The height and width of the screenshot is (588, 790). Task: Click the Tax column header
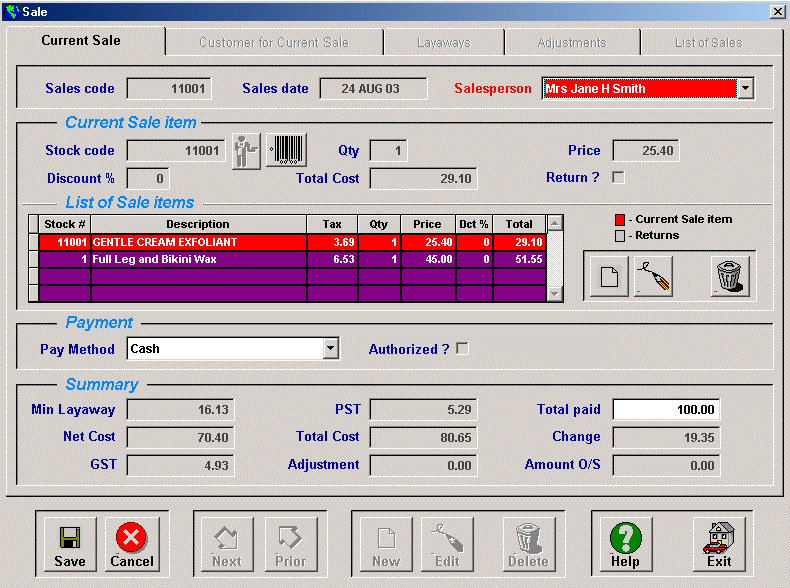tap(332, 224)
